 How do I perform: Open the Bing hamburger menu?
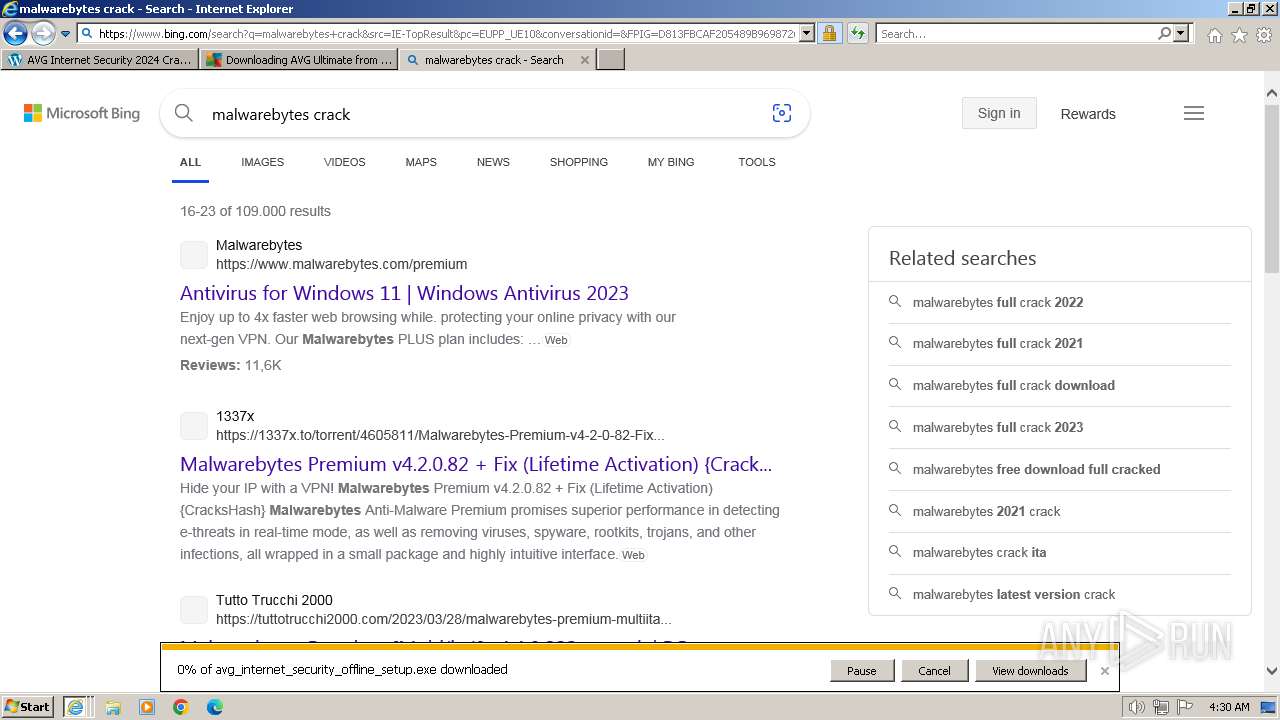click(x=1194, y=113)
